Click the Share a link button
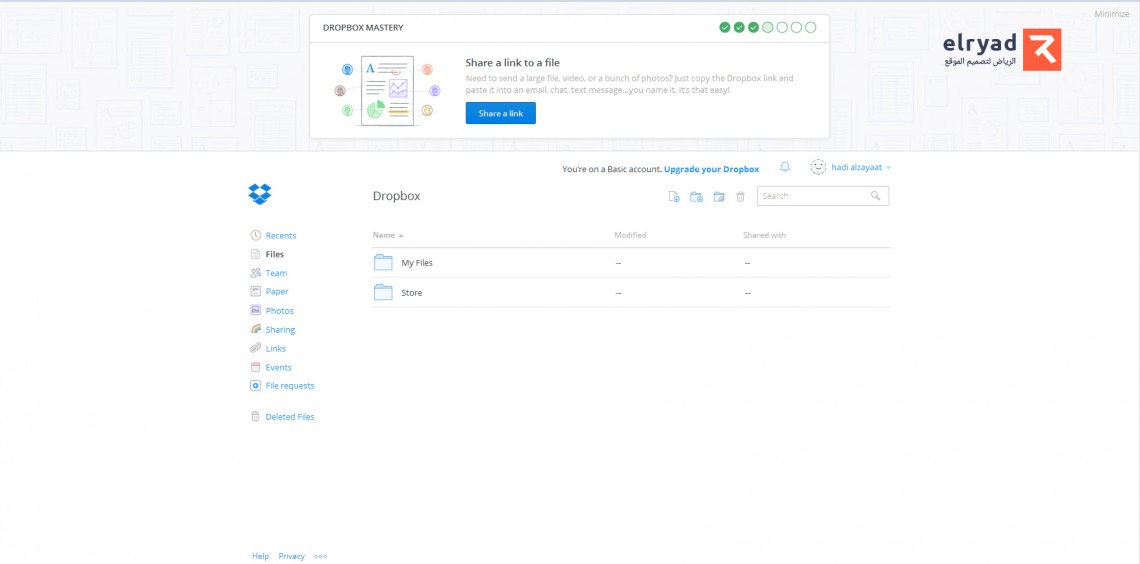Image resolution: width=1140 pixels, height=564 pixels. pos(501,113)
